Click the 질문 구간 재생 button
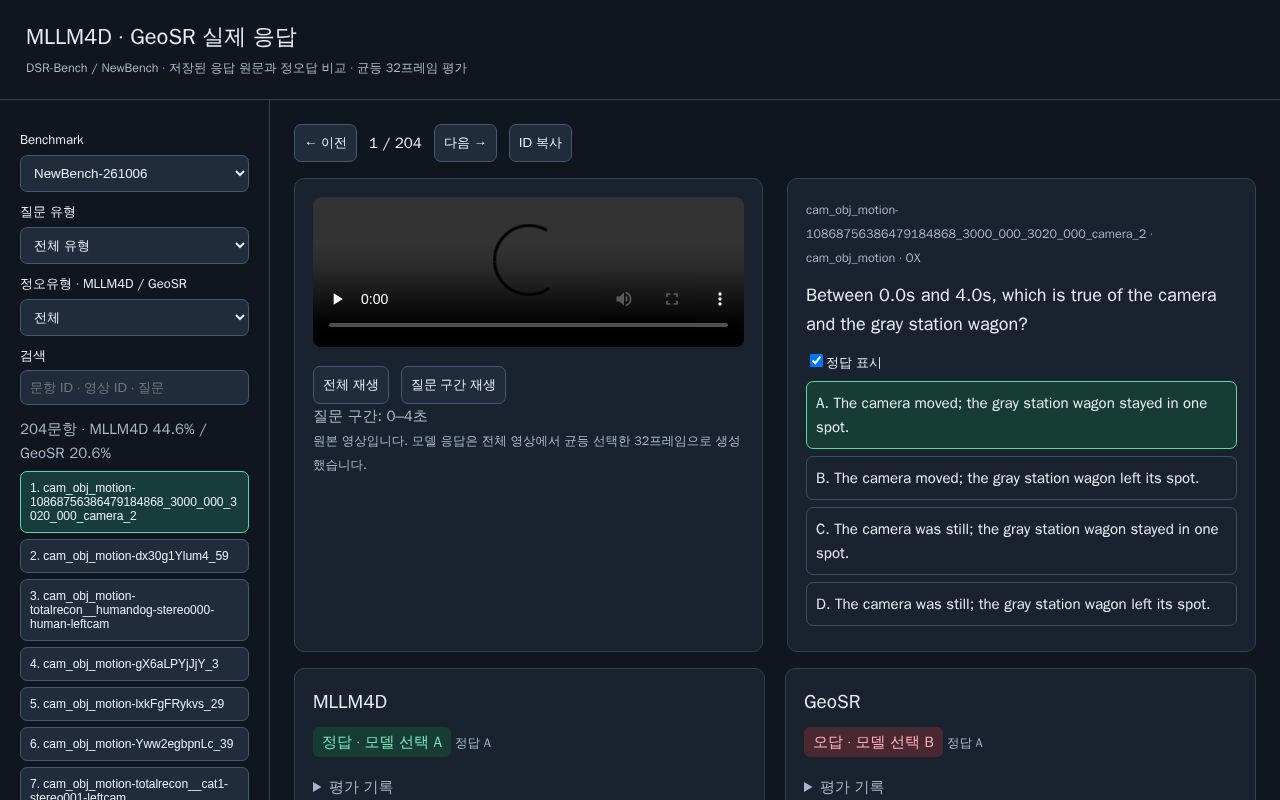Viewport: 1280px width, 800px height. click(x=453, y=385)
